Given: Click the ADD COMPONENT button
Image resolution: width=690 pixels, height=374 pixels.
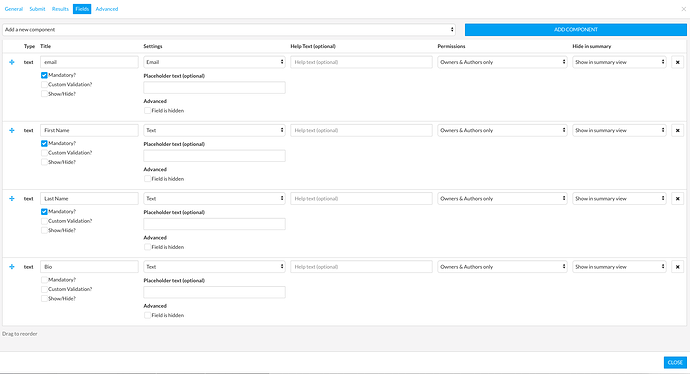Looking at the screenshot, I should point(576,29).
